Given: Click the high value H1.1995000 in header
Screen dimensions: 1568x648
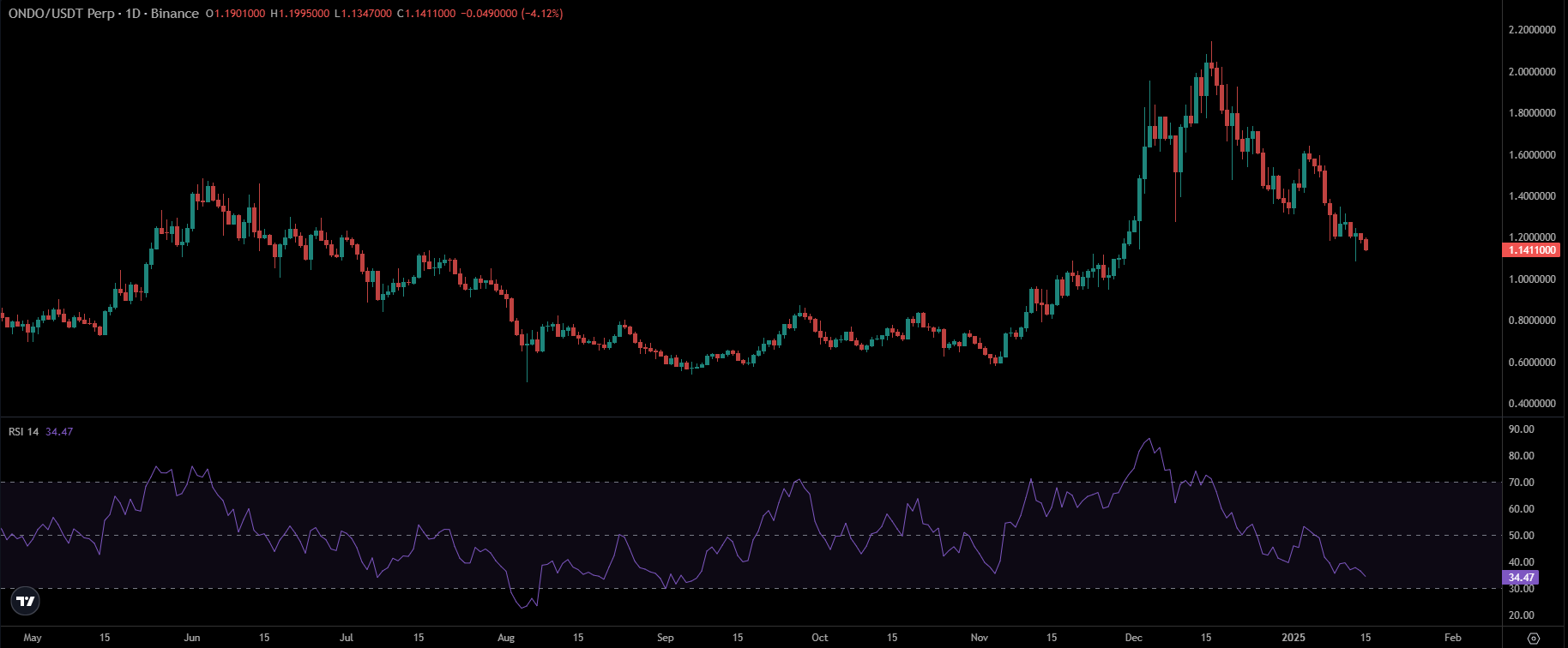Looking at the screenshot, I should tap(299, 14).
